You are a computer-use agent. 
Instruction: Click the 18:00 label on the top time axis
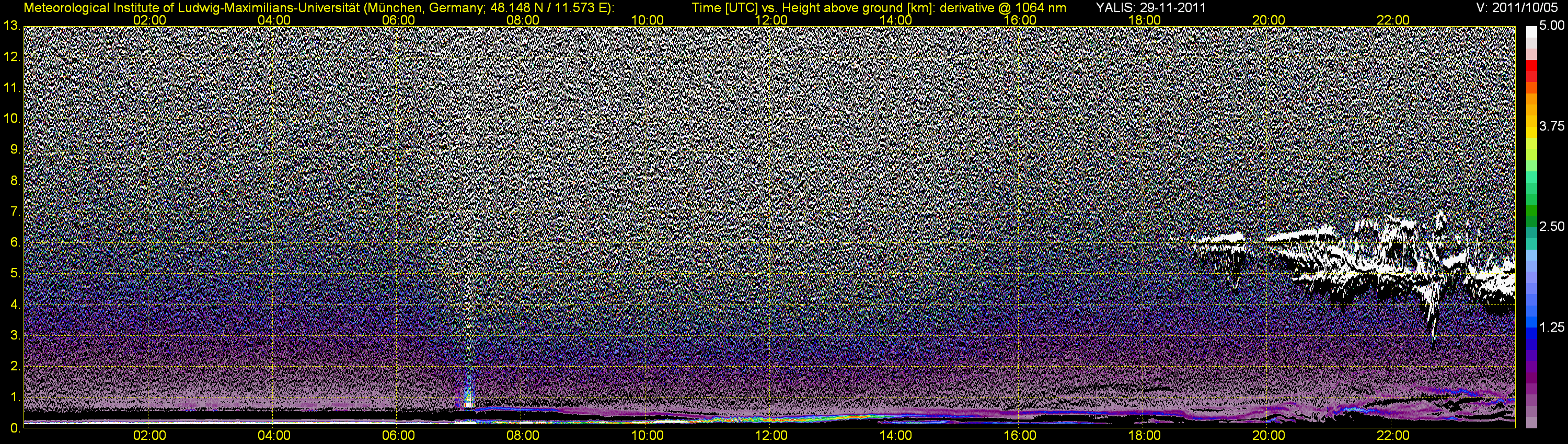(1144, 20)
